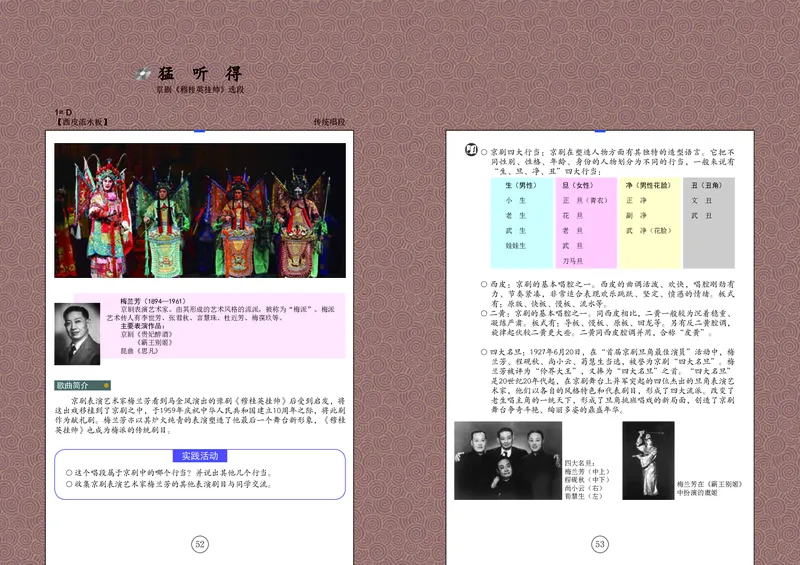Click the cell 刀马旦

(x=572, y=261)
